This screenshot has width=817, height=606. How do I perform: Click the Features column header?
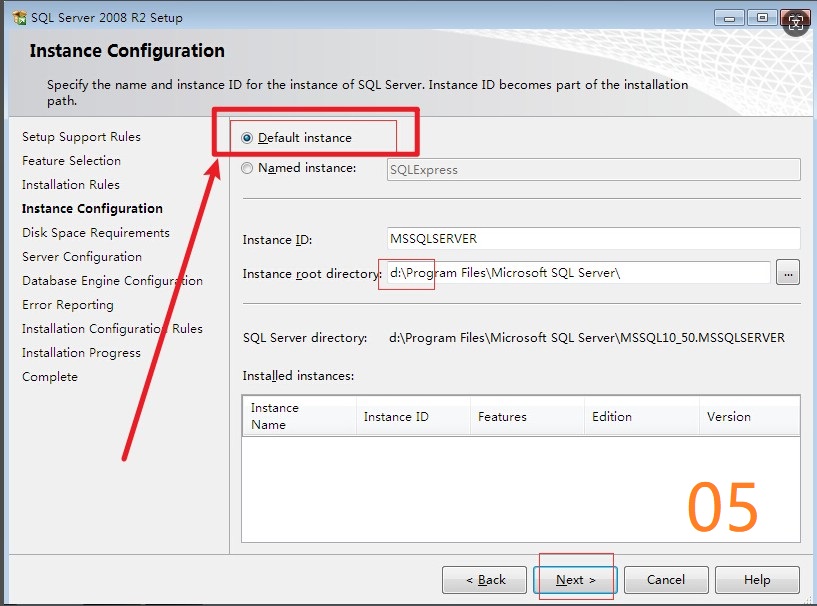tap(527, 416)
